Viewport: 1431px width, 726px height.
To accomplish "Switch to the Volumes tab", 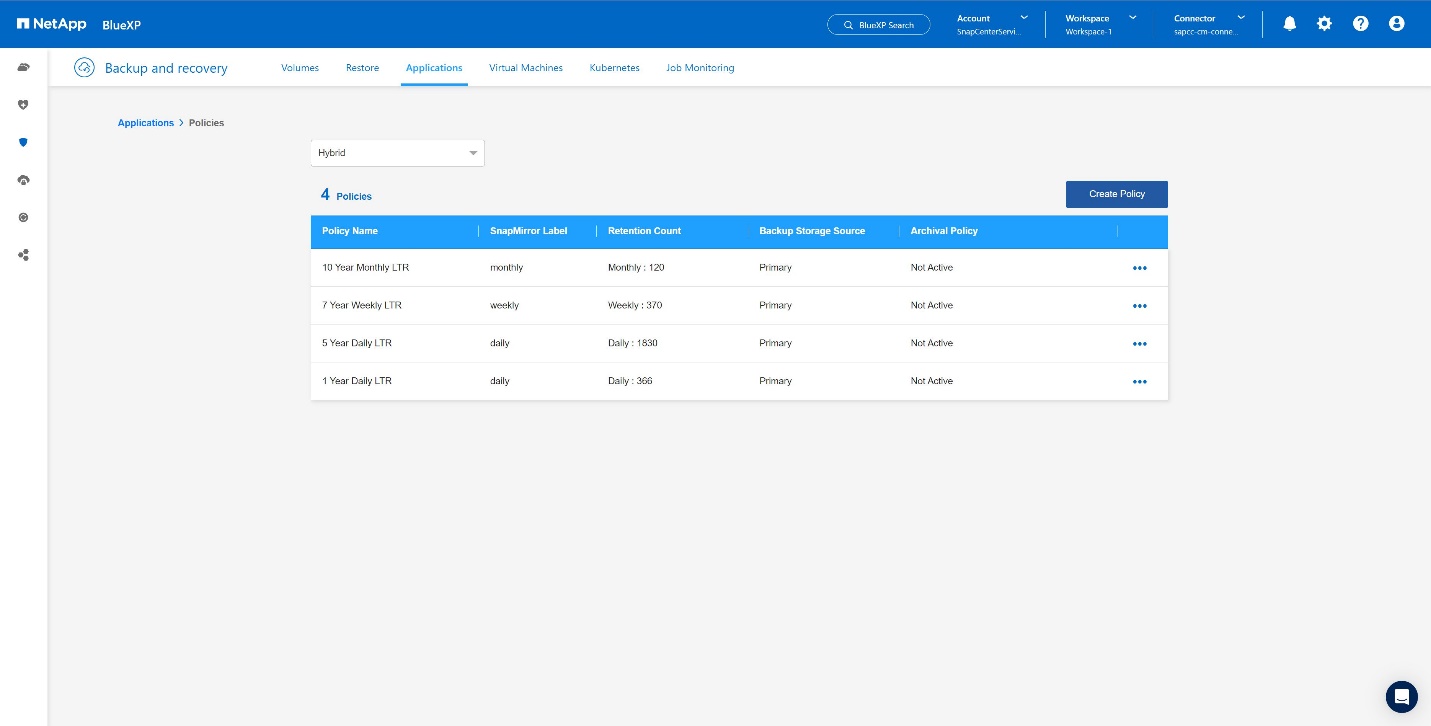I will pyautogui.click(x=300, y=68).
